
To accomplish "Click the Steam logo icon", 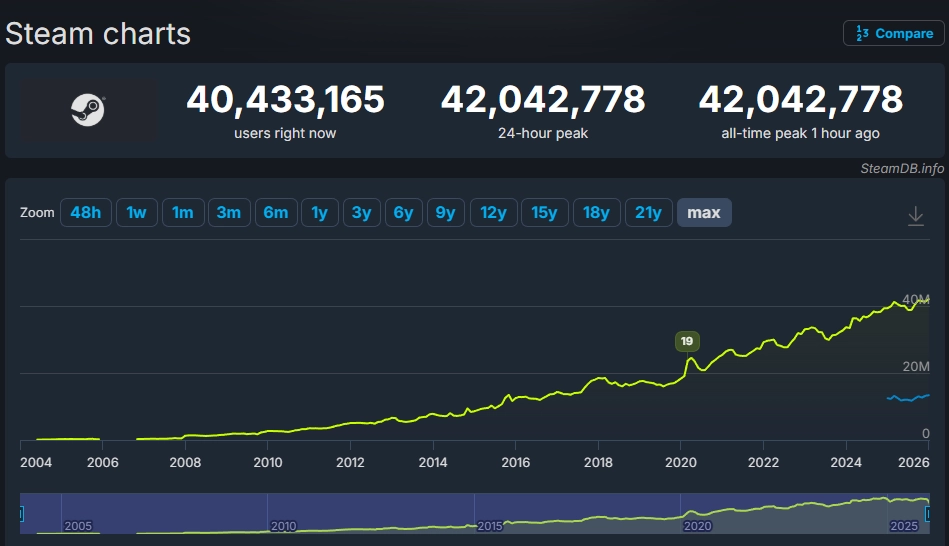I will pos(87,110).
